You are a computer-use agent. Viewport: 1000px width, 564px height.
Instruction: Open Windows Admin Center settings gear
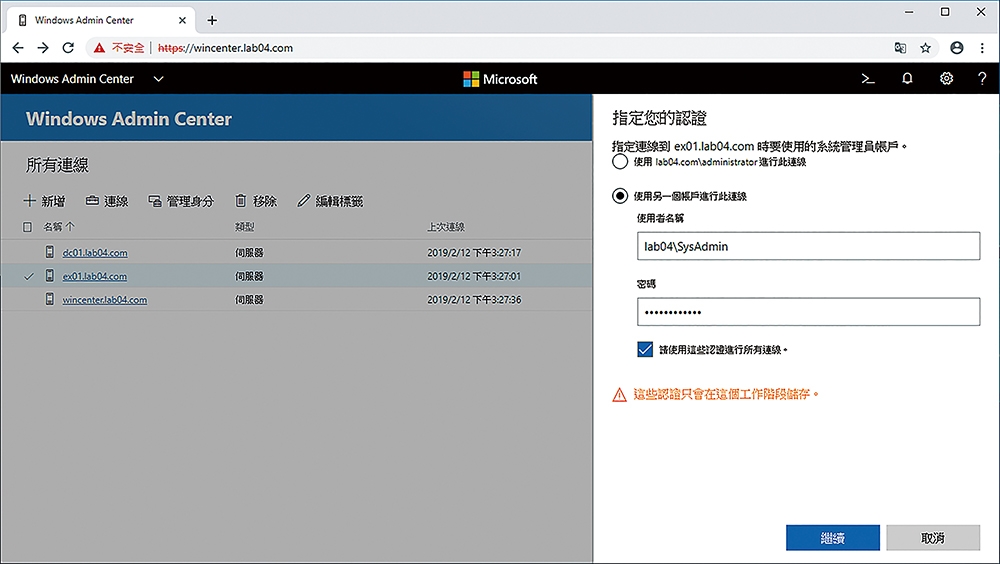(946, 78)
